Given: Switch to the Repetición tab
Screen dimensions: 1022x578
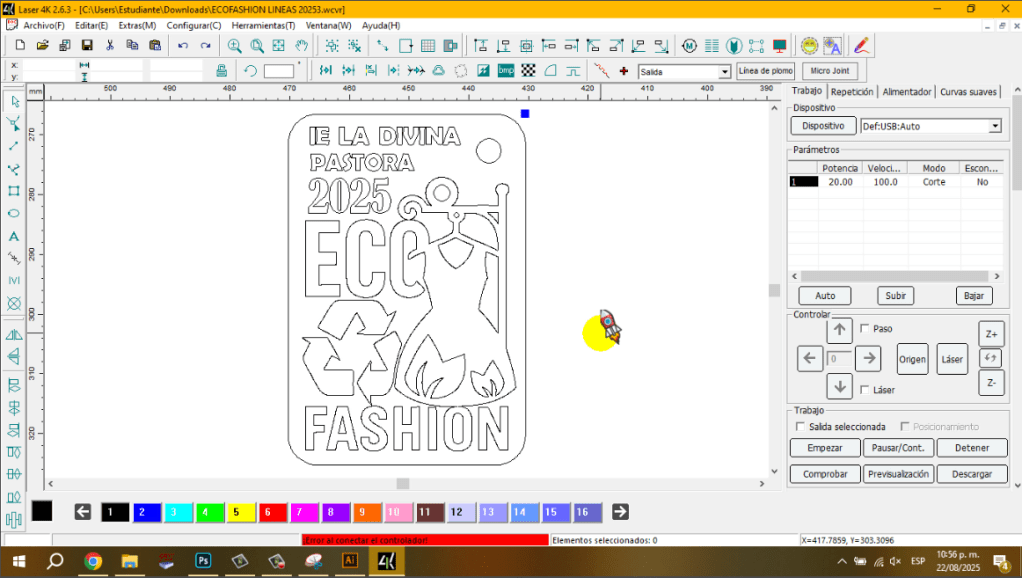Looking at the screenshot, I should coord(851,92).
